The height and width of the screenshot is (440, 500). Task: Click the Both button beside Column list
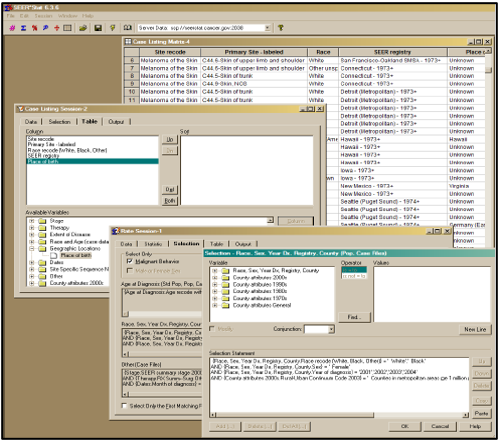pyautogui.click(x=170, y=201)
